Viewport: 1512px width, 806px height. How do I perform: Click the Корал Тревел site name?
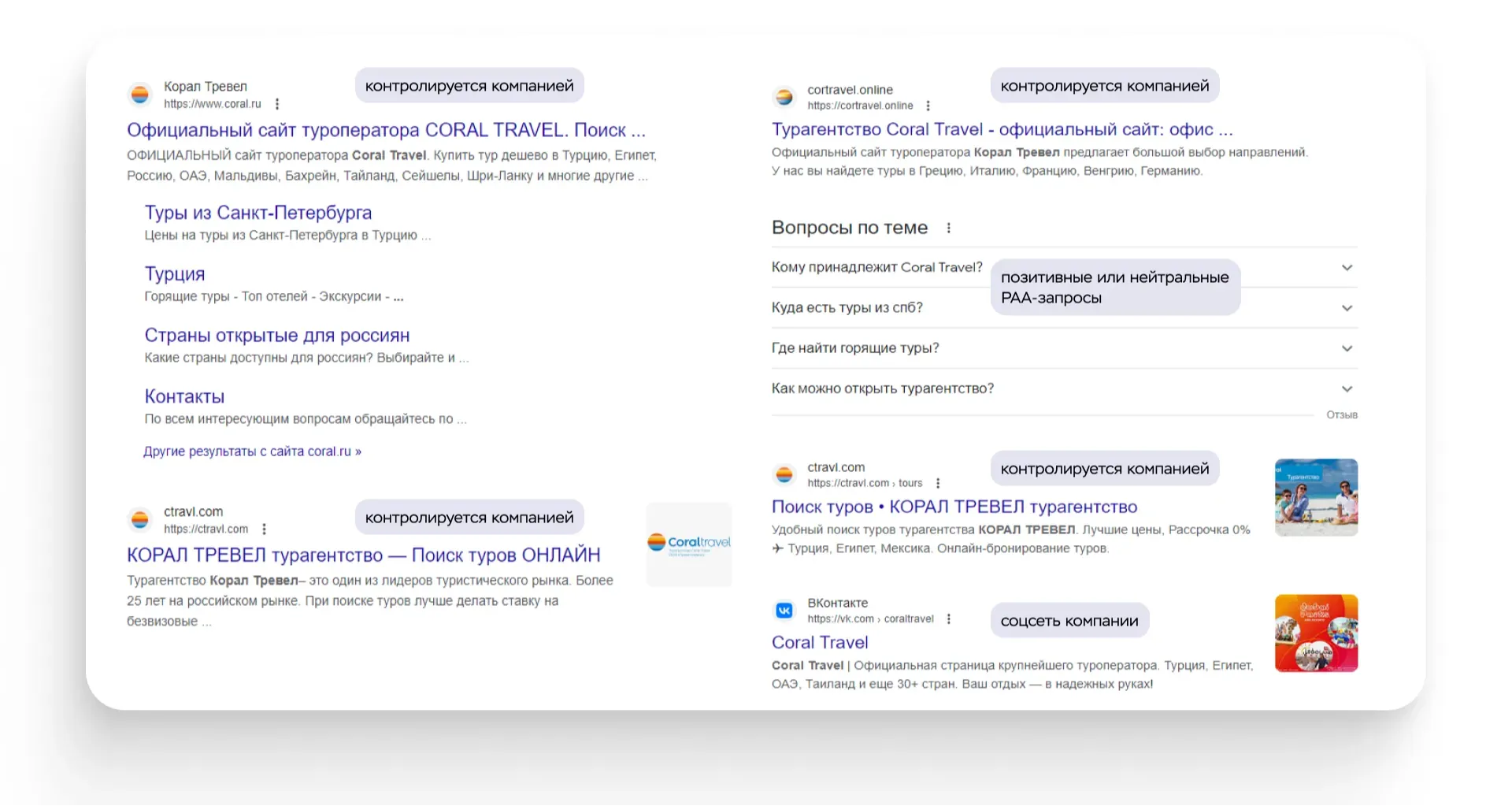pos(206,86)
